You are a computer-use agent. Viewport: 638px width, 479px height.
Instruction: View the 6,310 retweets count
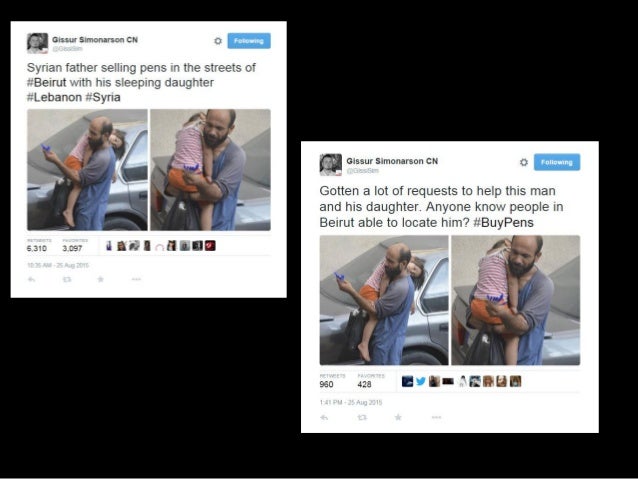37,248
